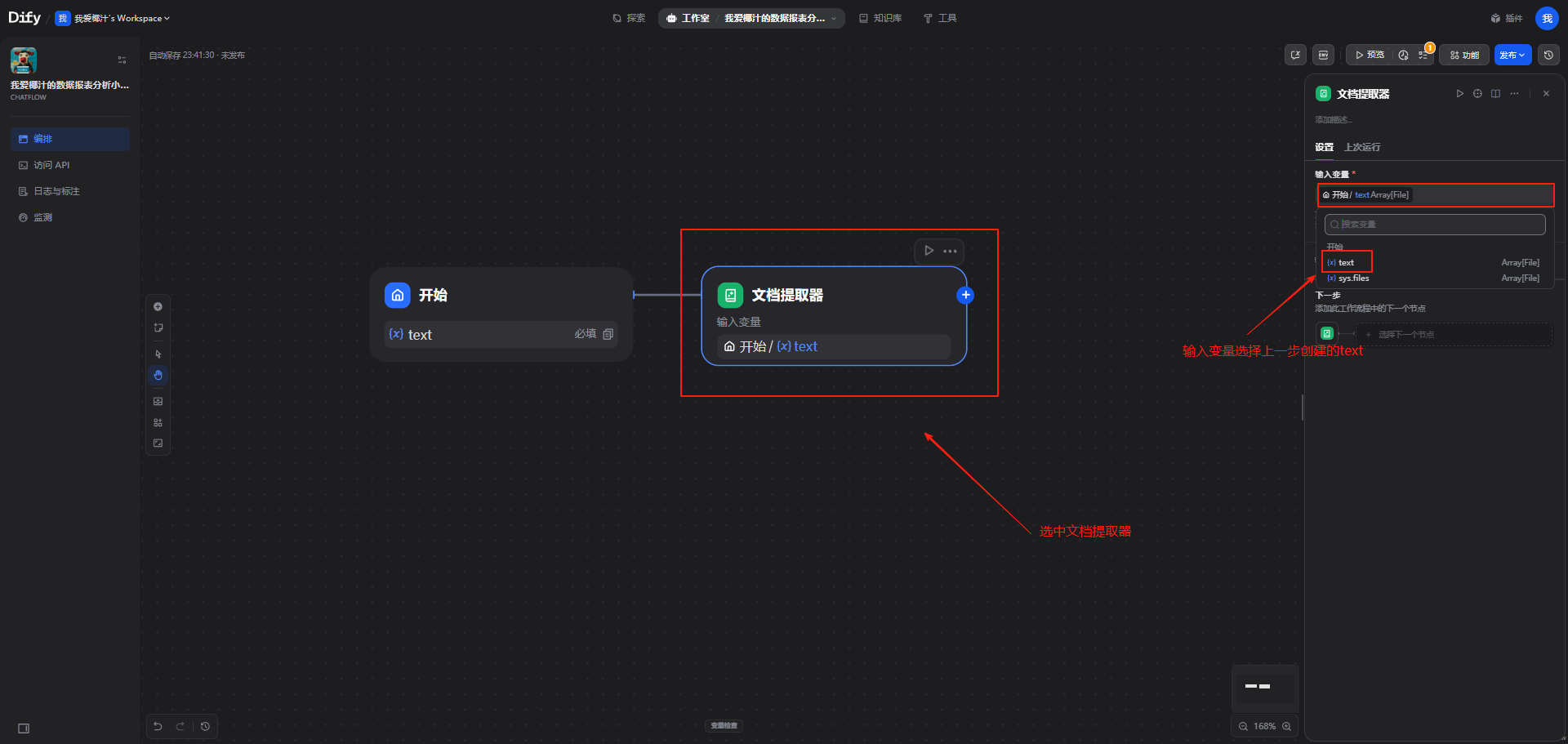Open the checklist icon with the orange badge
This screenshot has height=744, width=1568.
point(1423,55)
